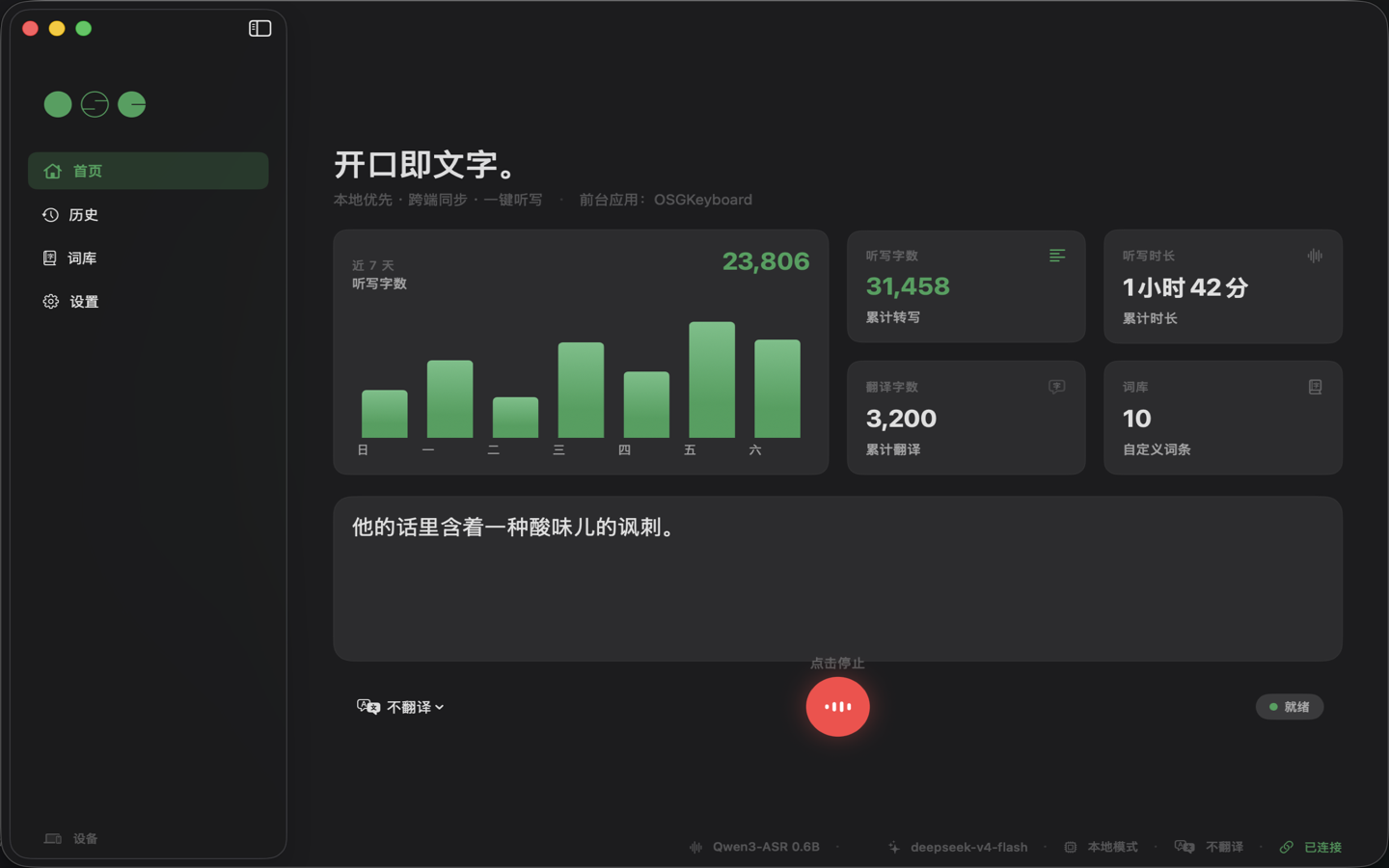The height and width of the screenshot is (868, 1389).
Task: Click the 23,806 seven-day count
Action: tap(766, 261)
